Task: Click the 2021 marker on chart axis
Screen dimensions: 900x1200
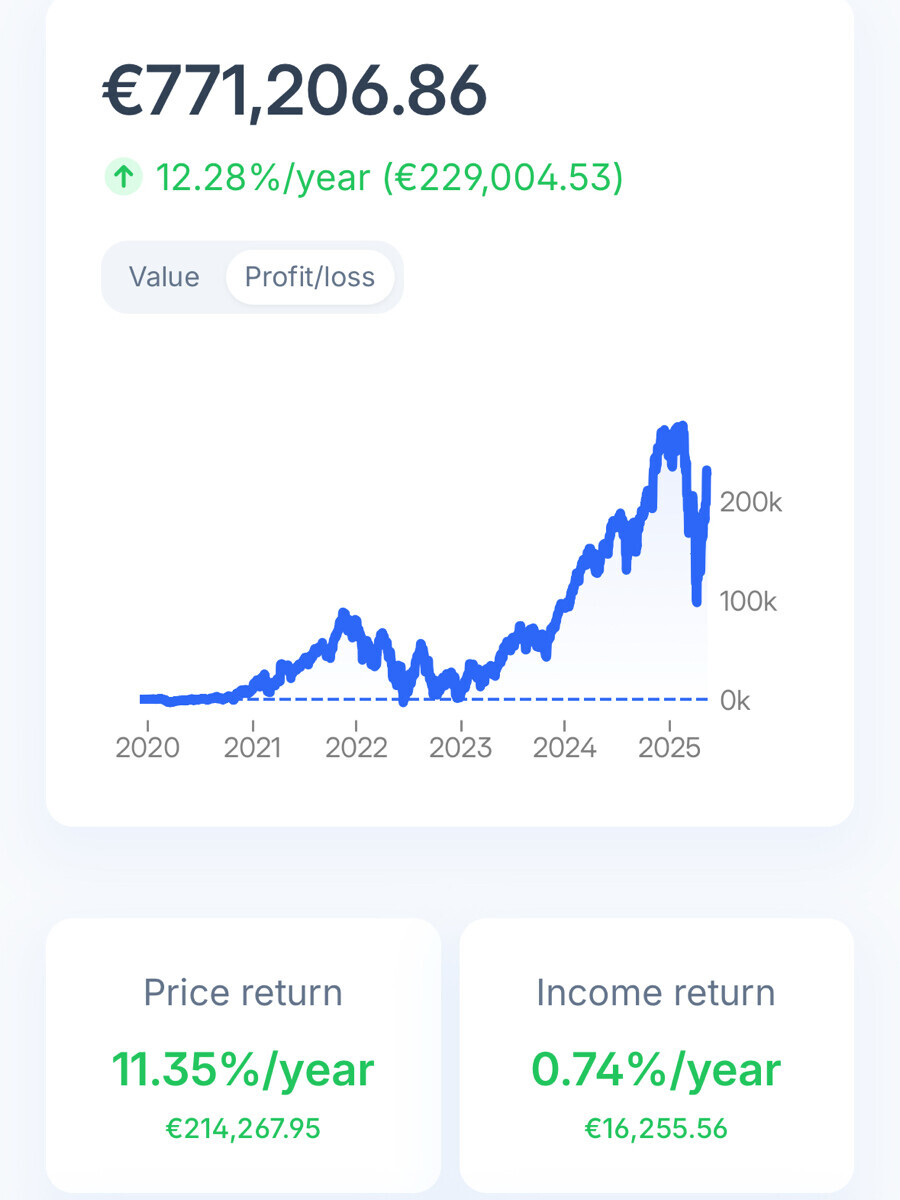Action: pyautogui.click(x=253, y=747)
